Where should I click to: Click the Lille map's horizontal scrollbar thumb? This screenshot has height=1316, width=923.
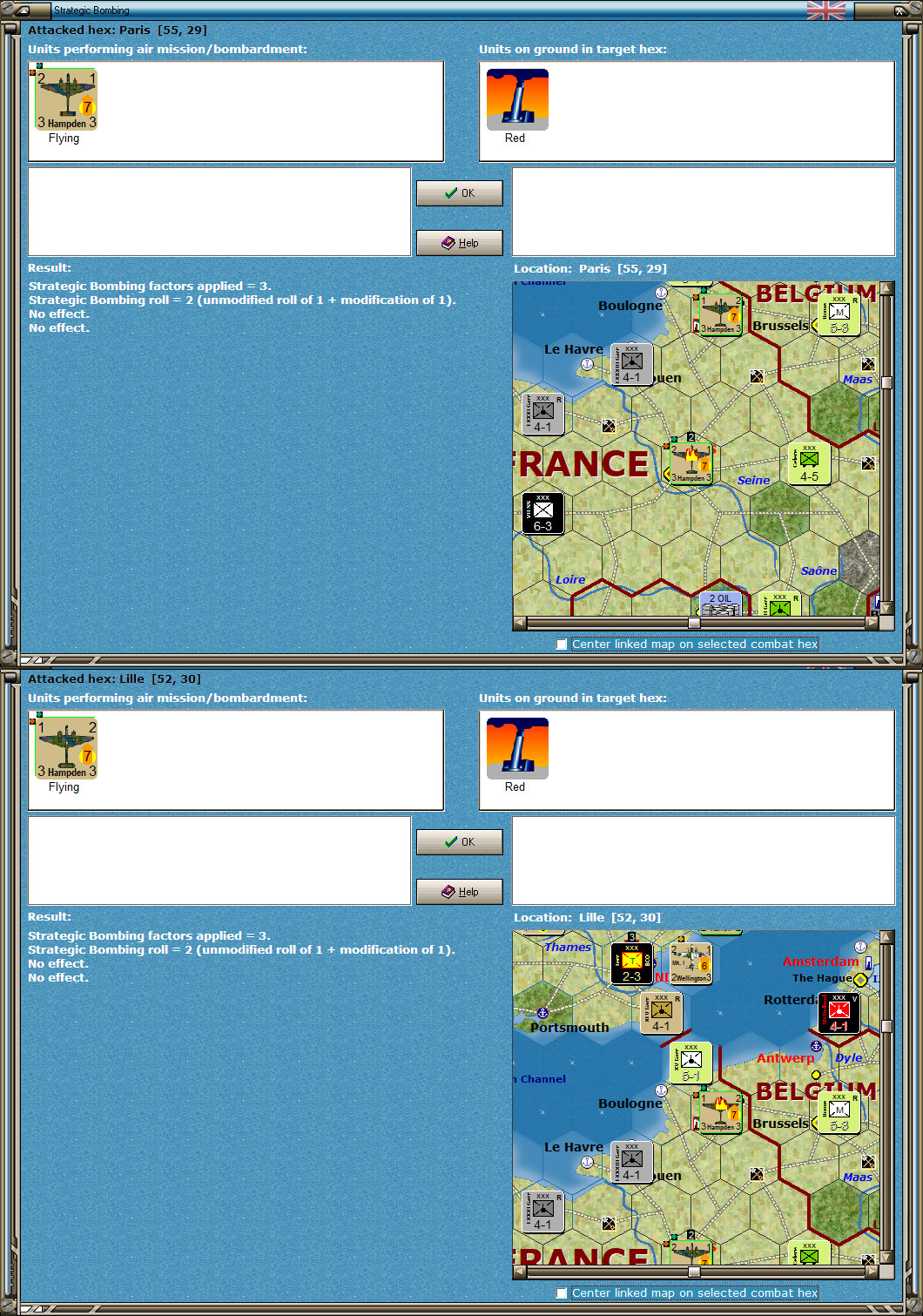(x=694, y=1272)
